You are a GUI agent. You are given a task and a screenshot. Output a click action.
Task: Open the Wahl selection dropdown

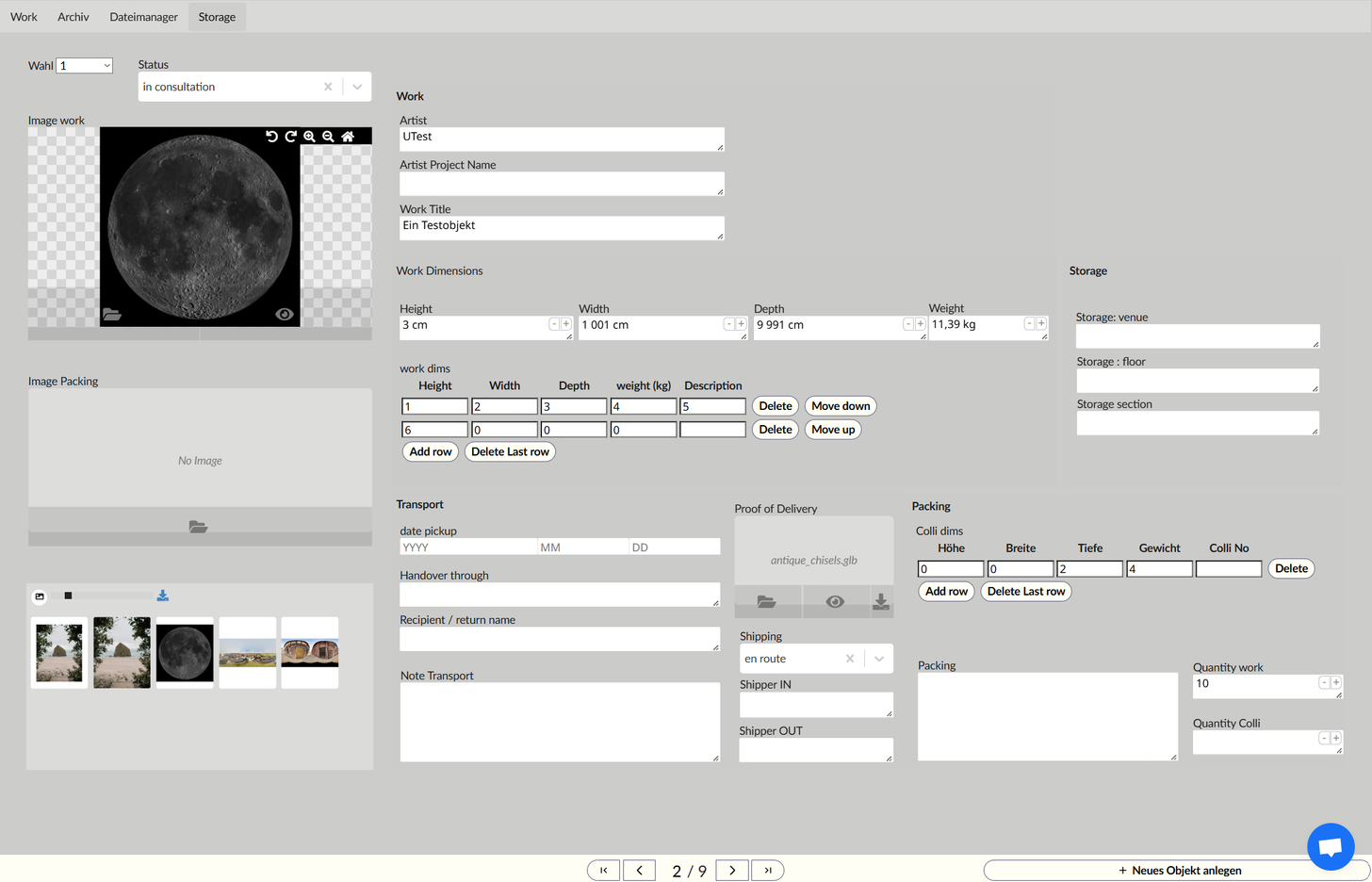point(85,66)
